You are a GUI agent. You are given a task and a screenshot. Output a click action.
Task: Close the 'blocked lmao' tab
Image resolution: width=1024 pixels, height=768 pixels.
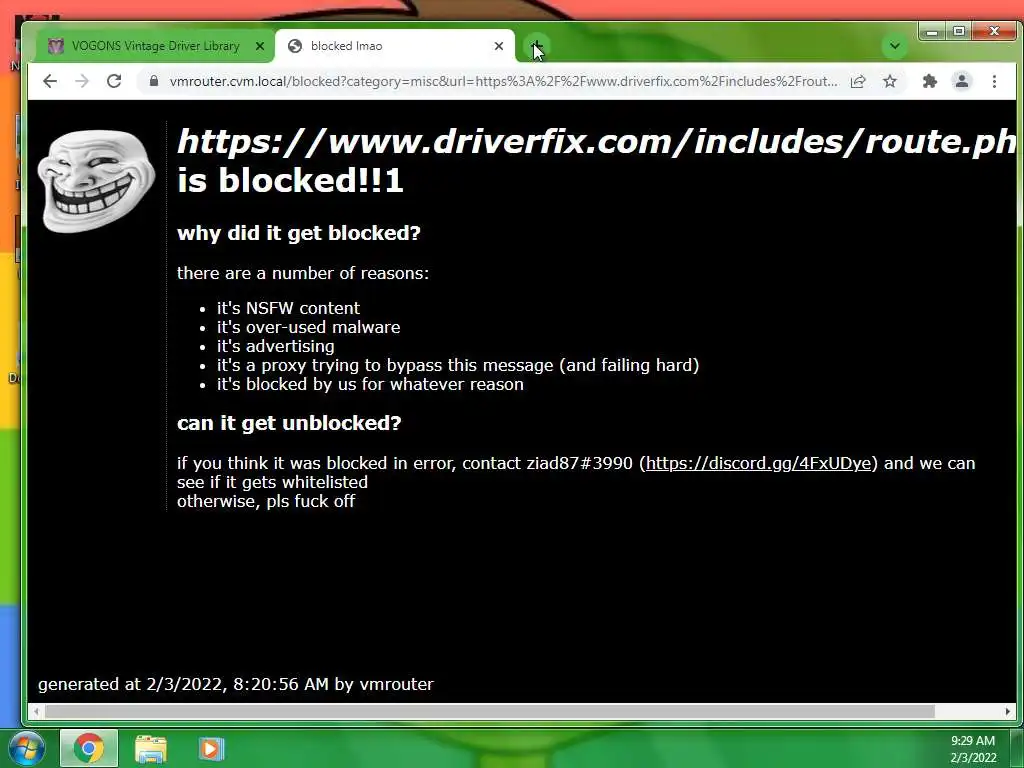point(499,46)
